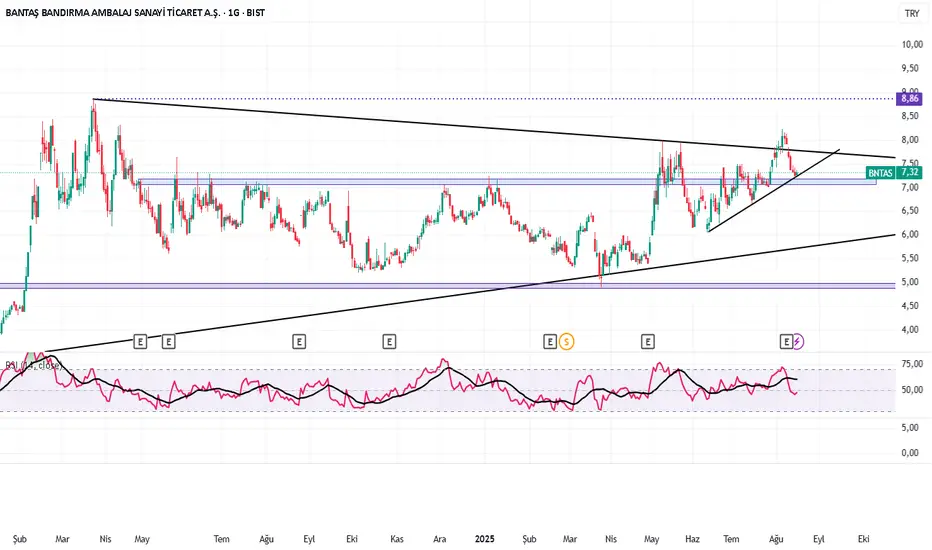Viewport: 932px width, 550px height.
Task: Click the 8,00 price axis value
Action: (912, 140)
